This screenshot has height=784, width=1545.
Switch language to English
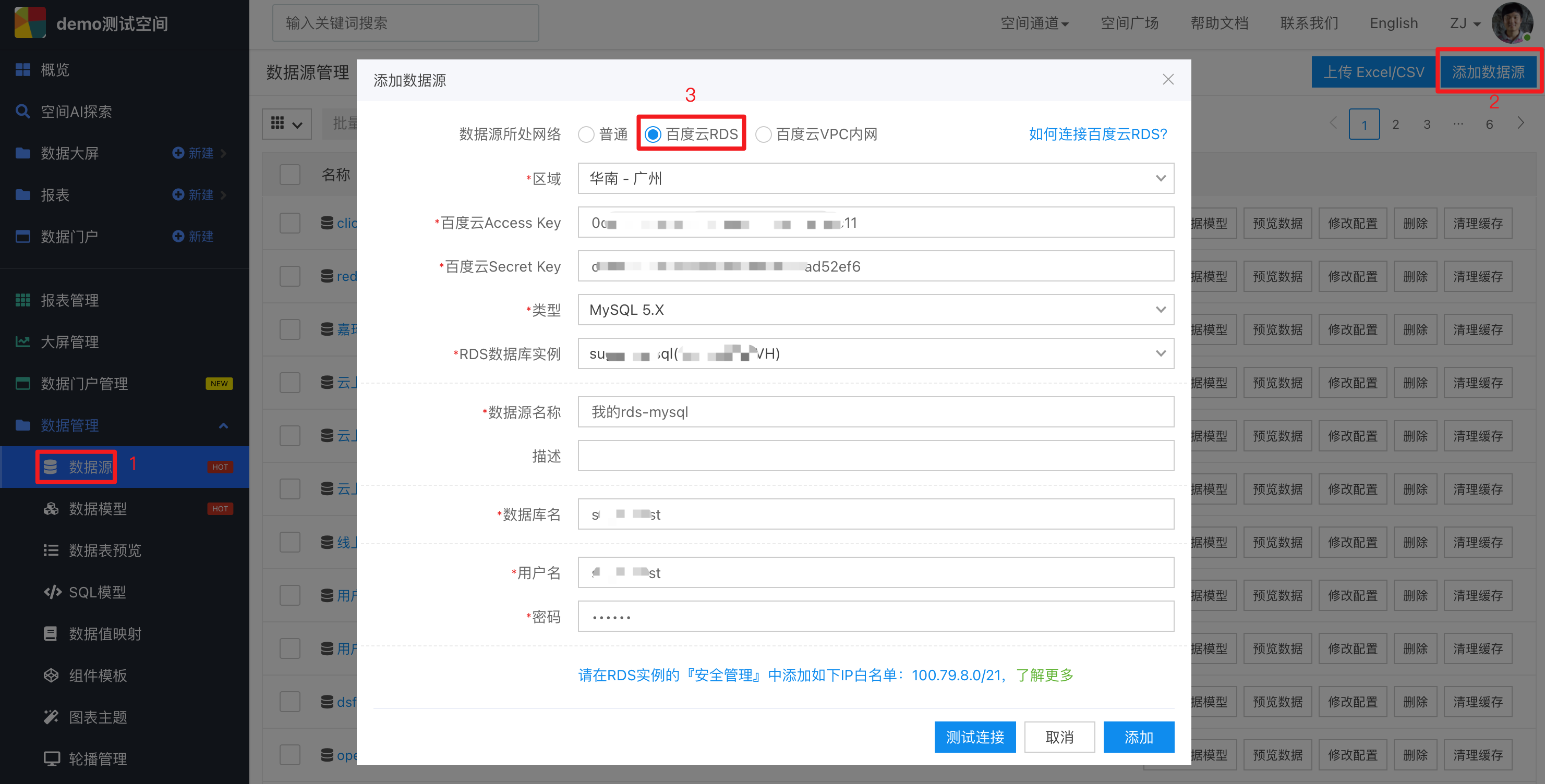[1394, 23]
